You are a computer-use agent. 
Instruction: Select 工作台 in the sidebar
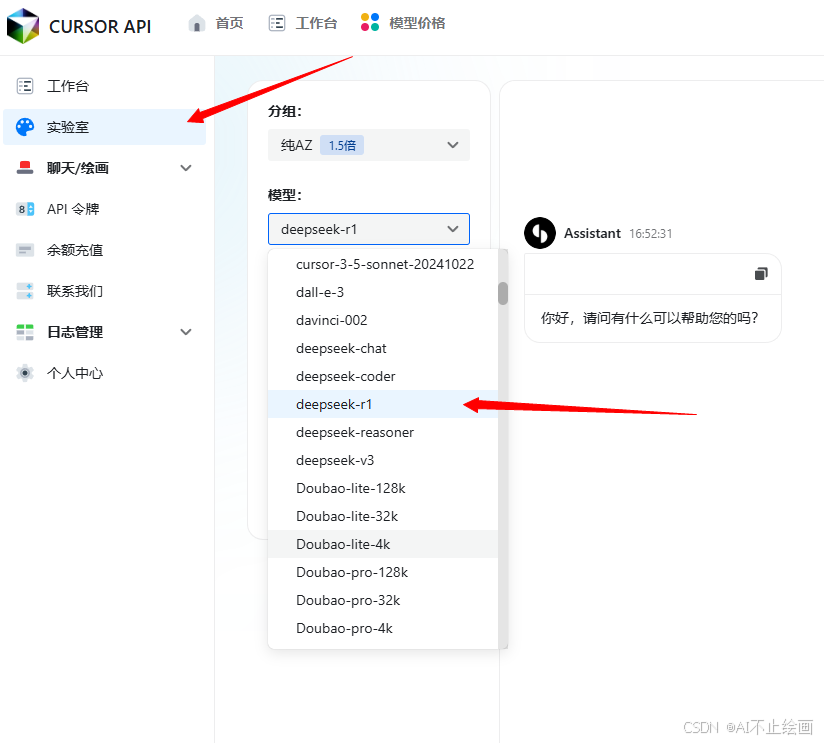105,86
